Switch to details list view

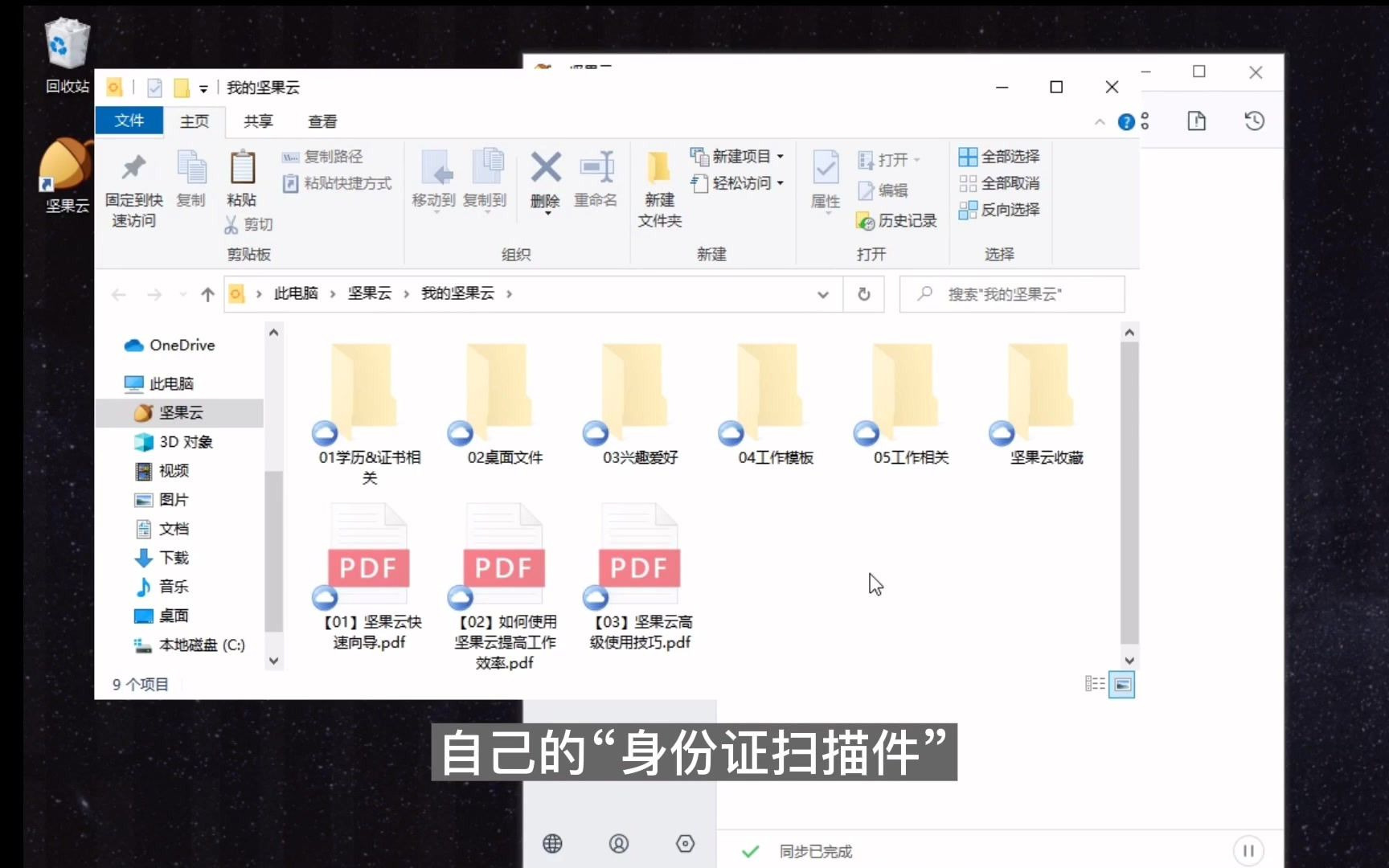1095,684
